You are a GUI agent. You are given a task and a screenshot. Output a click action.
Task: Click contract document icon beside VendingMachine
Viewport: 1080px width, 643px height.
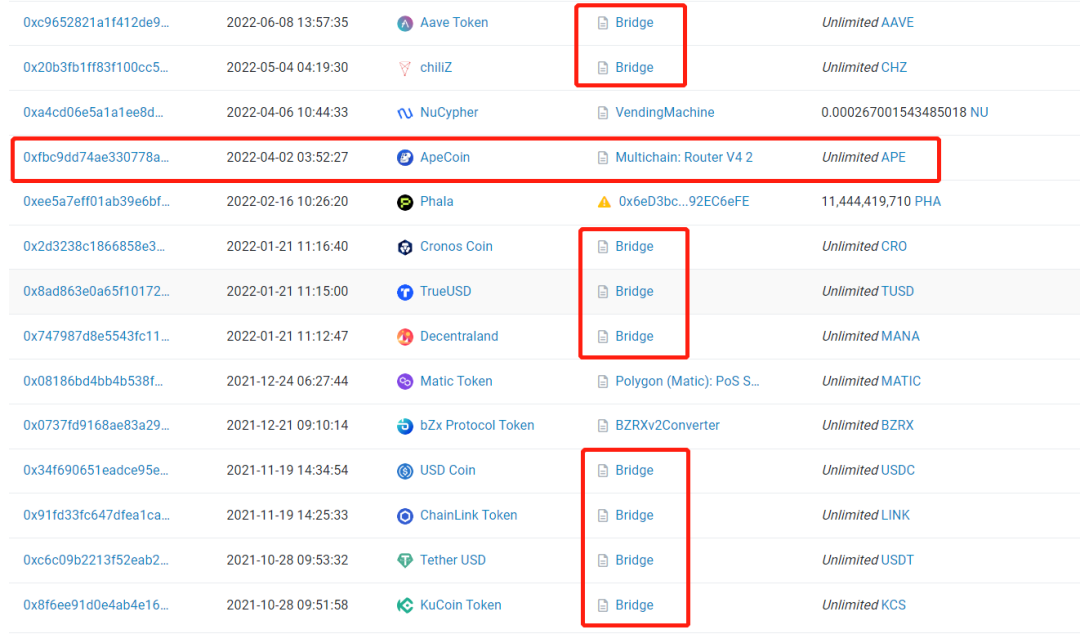[x=603, y=113]
